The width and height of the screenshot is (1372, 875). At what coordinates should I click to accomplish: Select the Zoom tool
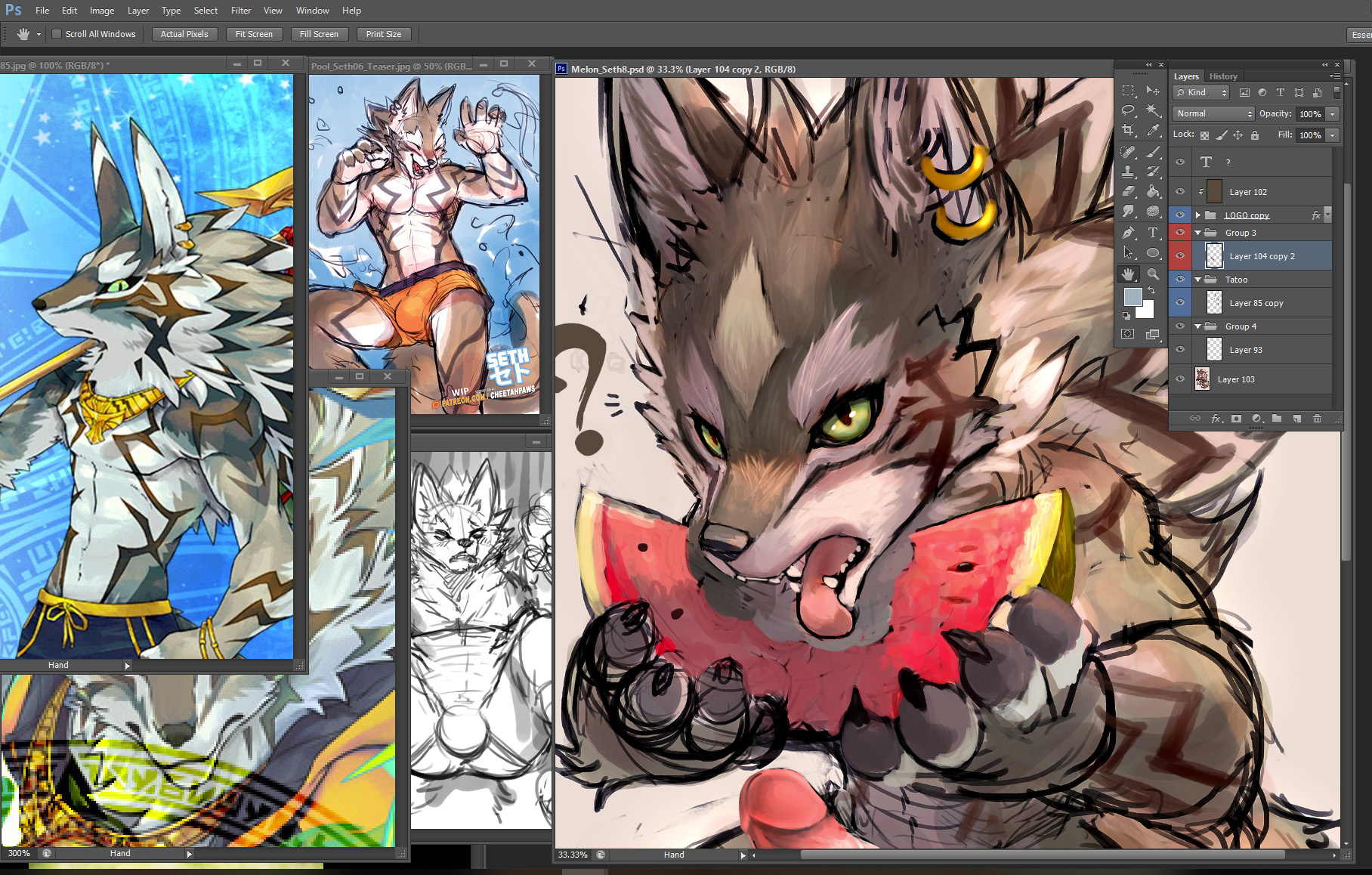click(1153, 274)
